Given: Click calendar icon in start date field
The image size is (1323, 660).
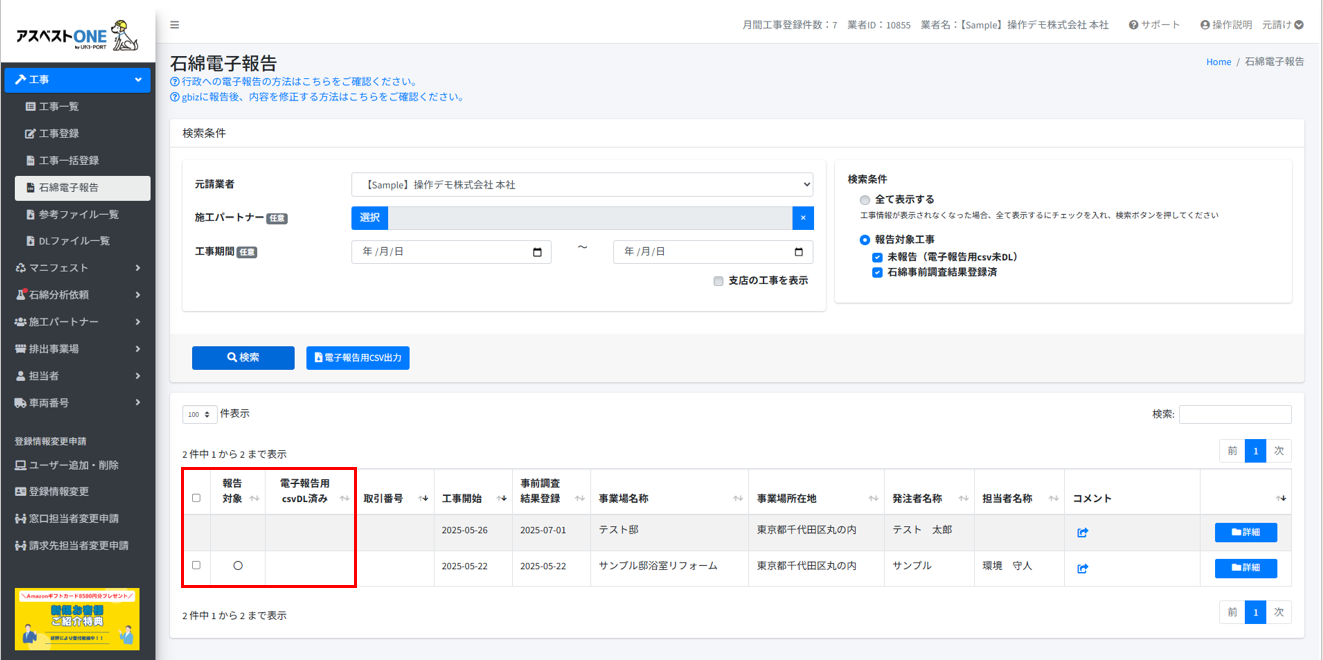Looking at the screenshot, I should coord(537,252).
